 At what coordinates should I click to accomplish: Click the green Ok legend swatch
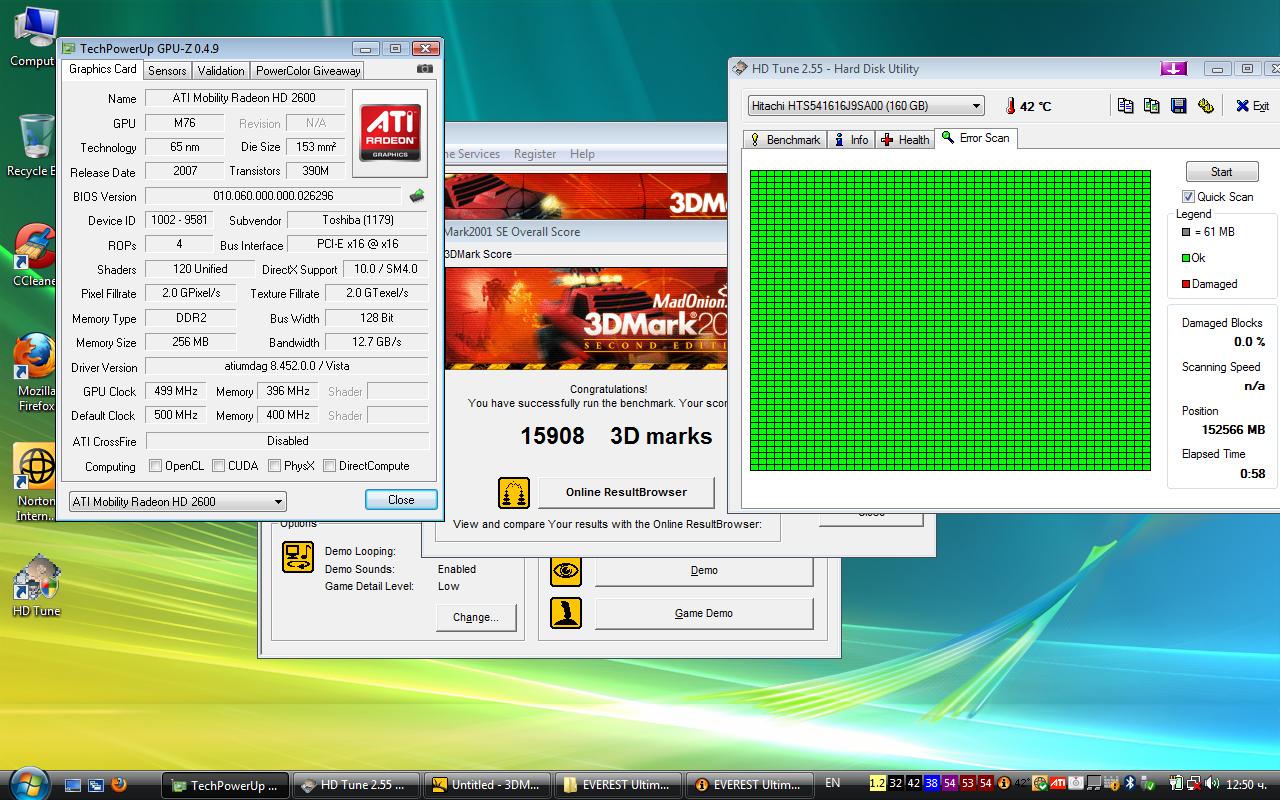(1186, 258)
